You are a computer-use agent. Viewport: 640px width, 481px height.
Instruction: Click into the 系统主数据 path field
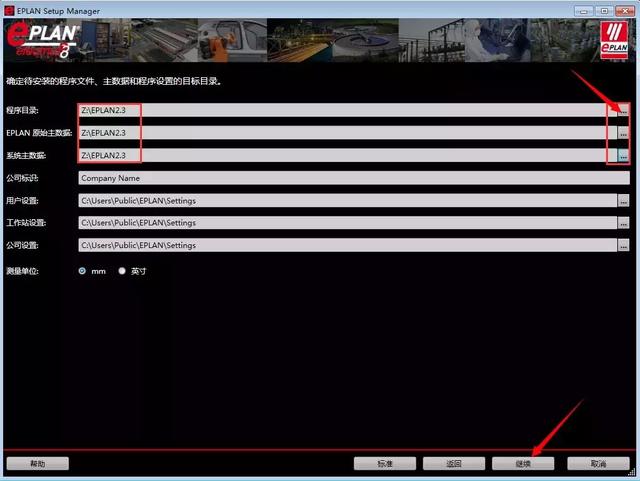(x=345, y=156)
